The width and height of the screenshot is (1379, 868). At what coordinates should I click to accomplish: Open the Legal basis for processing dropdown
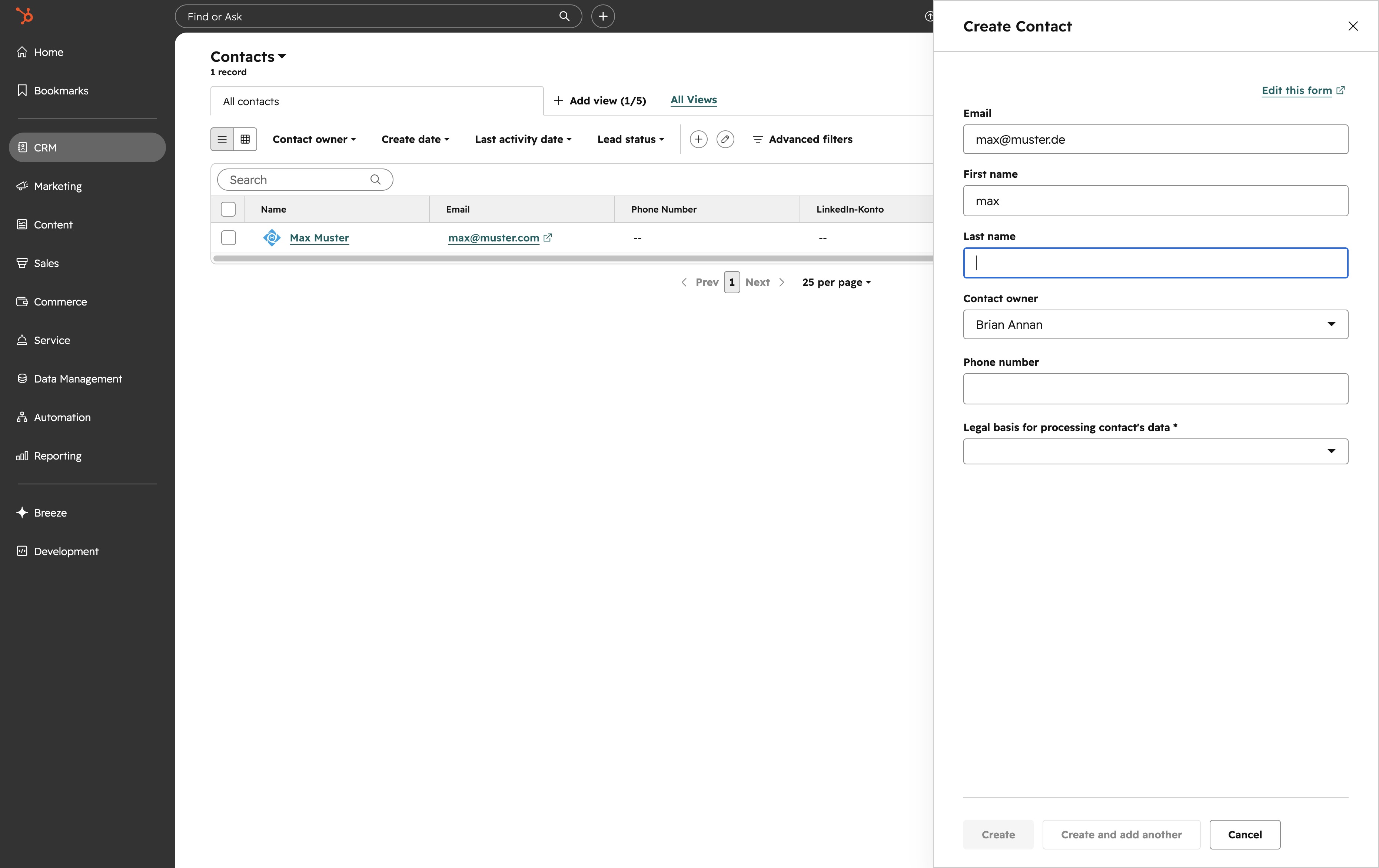[x=1155, y=451]
